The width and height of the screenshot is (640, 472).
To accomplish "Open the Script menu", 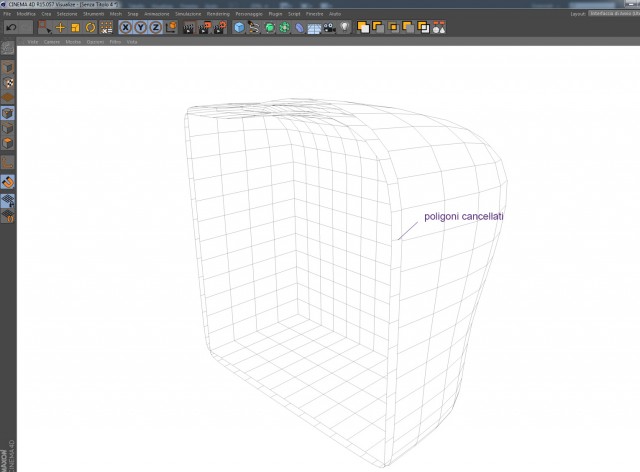I will coord(294,14).
